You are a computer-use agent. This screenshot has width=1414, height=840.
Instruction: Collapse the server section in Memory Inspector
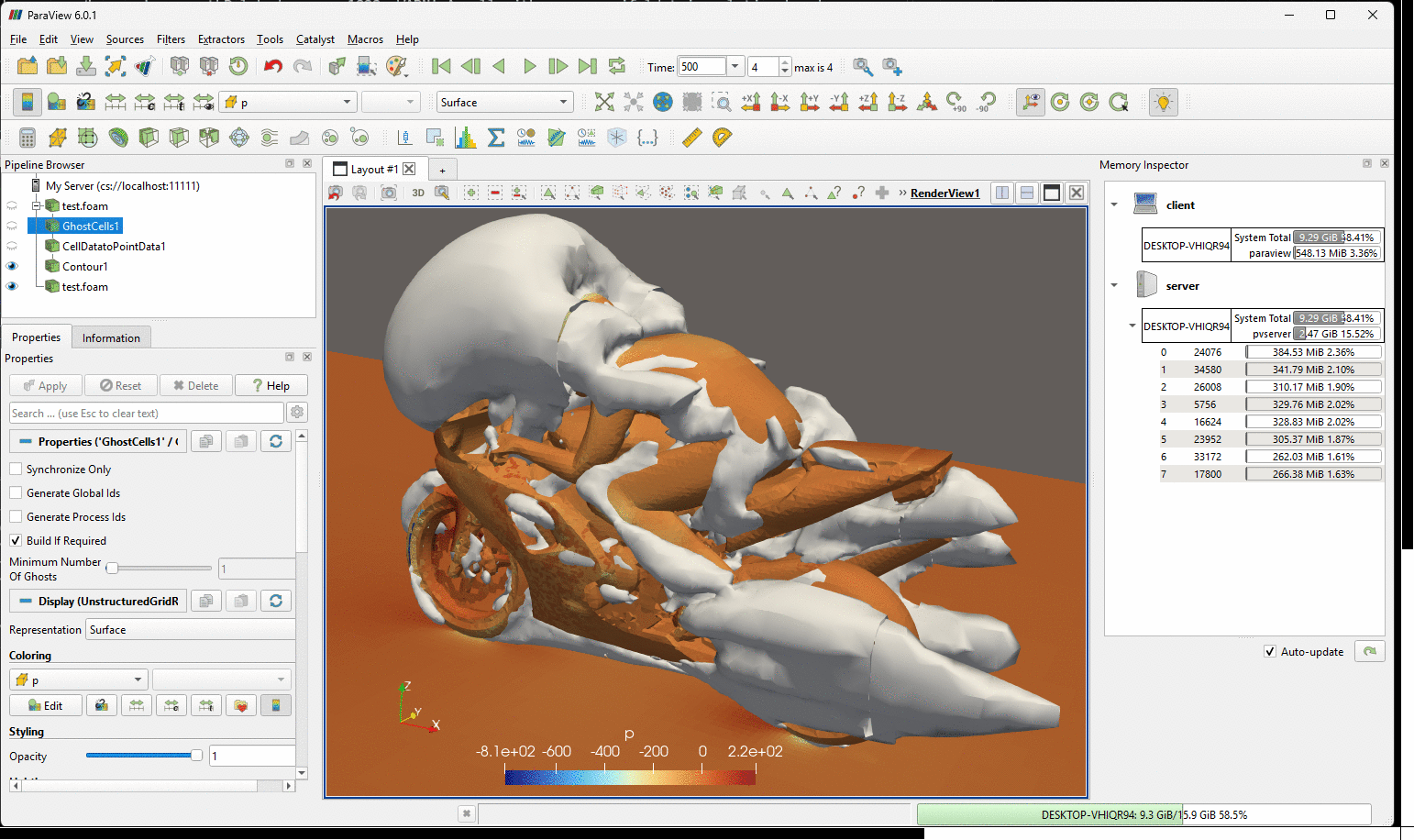coord(1114,285)
